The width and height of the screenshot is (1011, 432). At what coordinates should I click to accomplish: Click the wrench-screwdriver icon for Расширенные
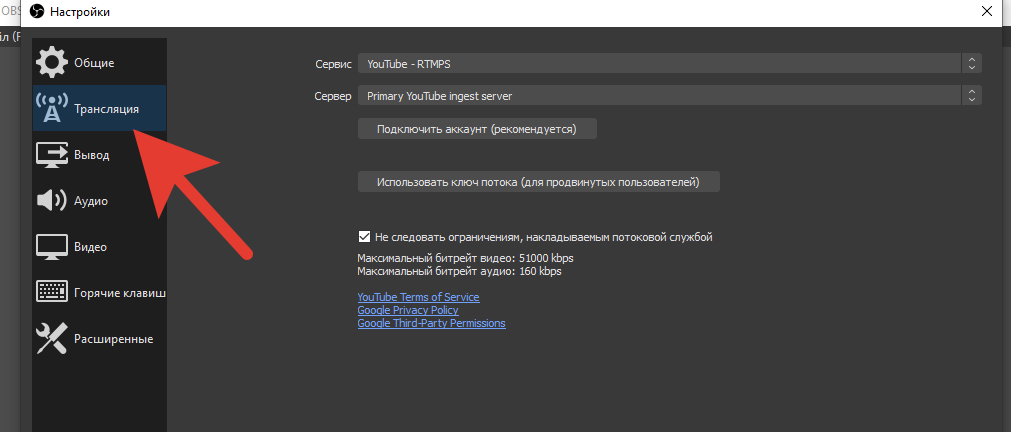click(x=52, y=339)
